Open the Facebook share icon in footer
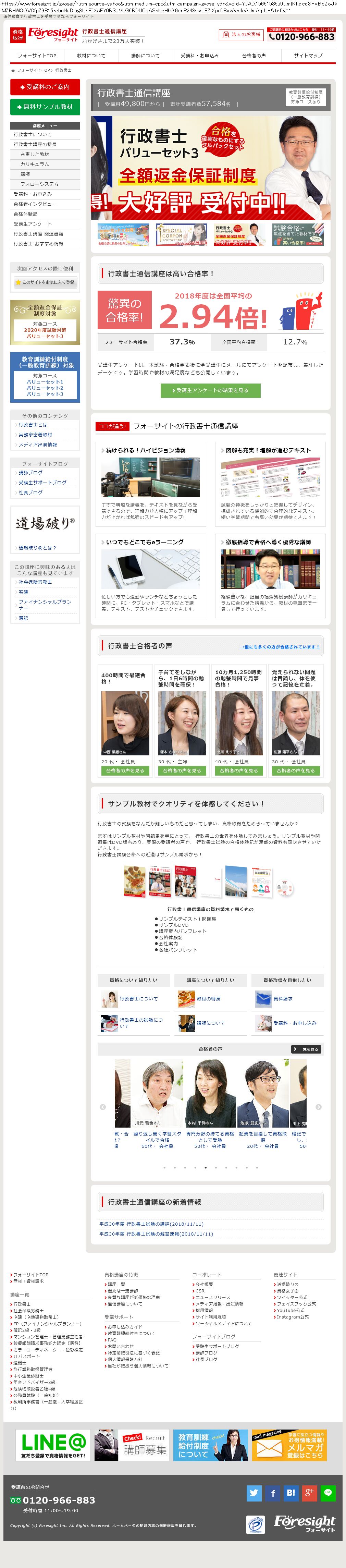 pyautogui.click(x=272, y=1493)
